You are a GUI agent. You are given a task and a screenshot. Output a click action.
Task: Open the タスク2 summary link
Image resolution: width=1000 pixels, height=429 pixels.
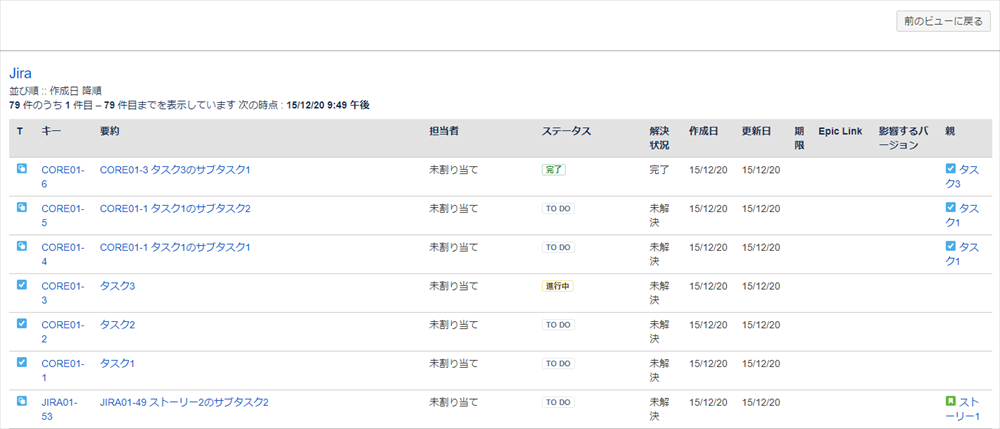(117, 324)
